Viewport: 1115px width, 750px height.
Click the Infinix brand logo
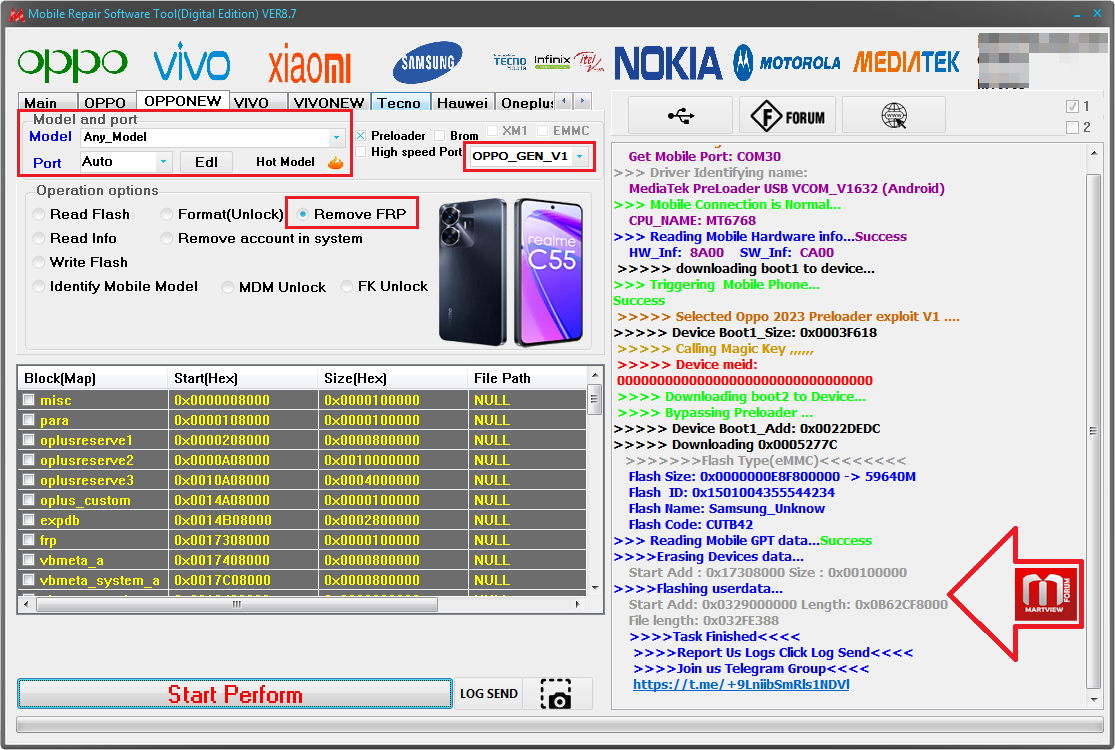(553, 61)
